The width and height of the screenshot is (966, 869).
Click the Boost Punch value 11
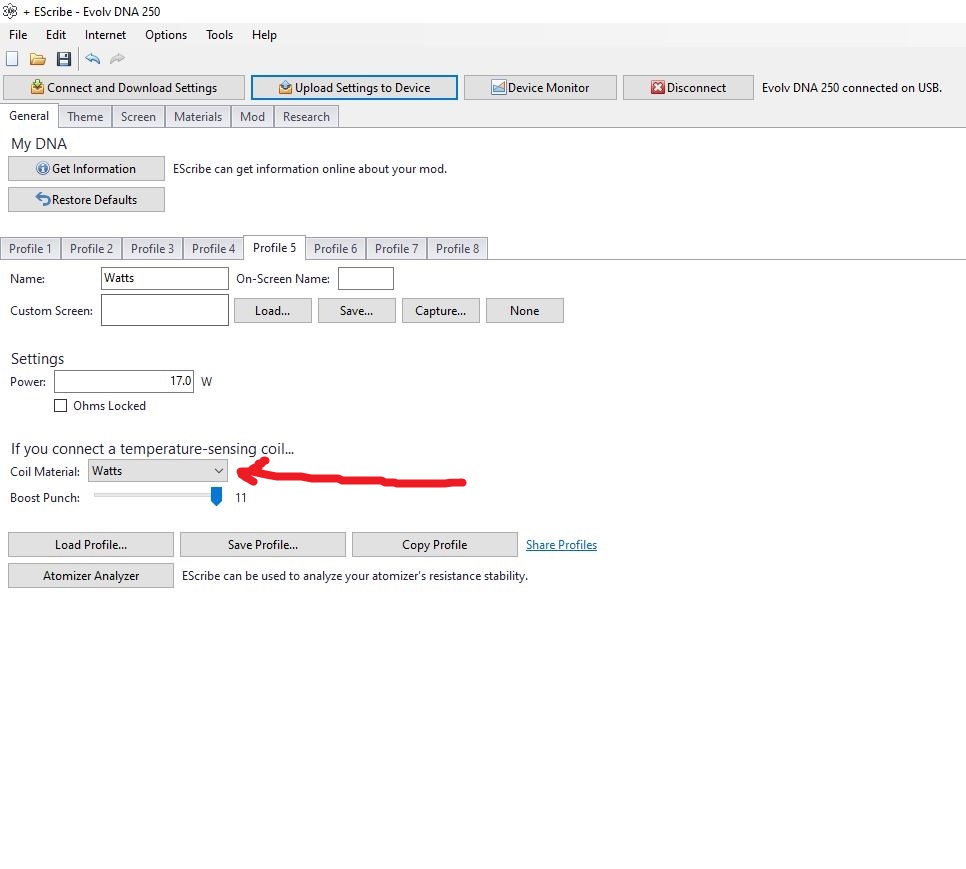[x=241, y=498]
